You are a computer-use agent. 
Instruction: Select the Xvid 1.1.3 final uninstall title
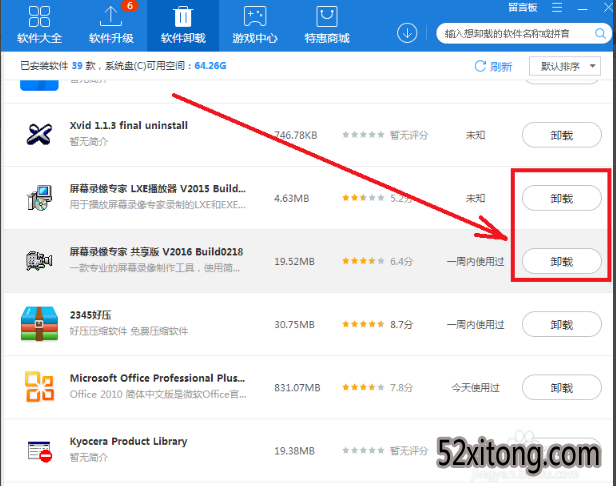(x=128, y=126)
